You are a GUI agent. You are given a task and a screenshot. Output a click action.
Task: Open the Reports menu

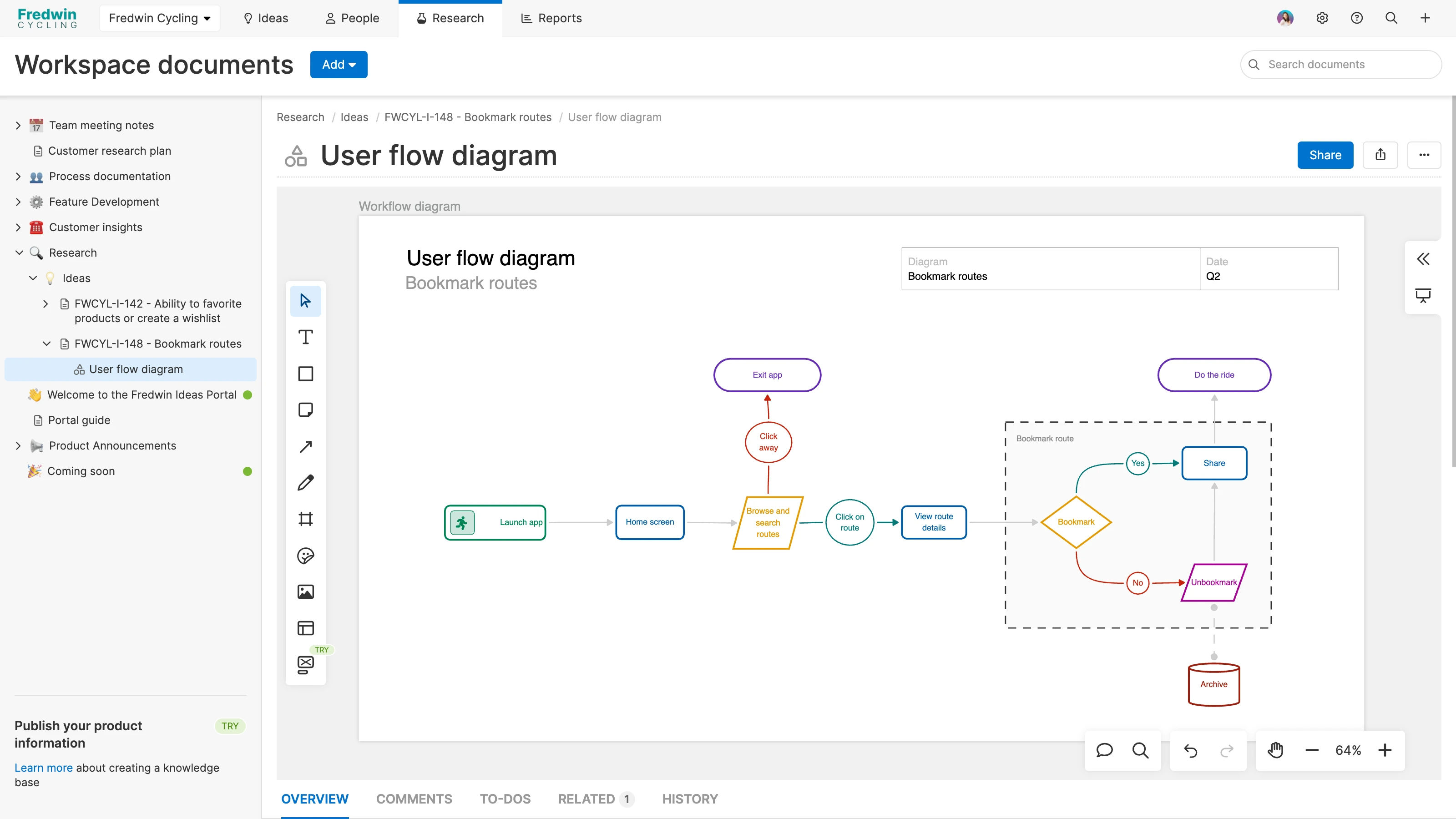pos(551,18)
